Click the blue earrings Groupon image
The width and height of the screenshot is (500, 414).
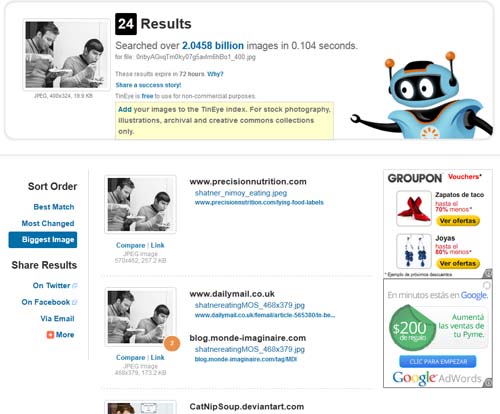point(414,251)
